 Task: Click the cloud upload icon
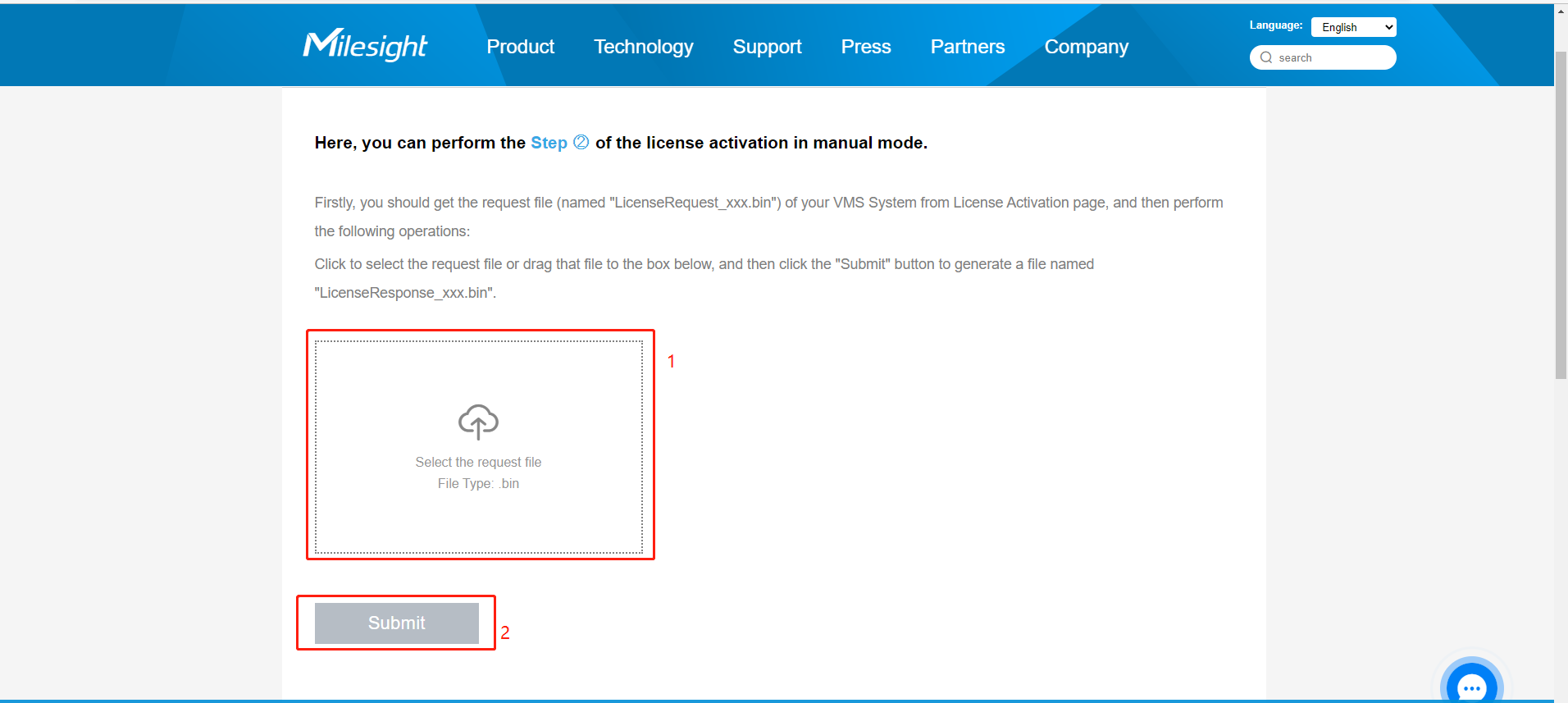[x=478, y=422]
